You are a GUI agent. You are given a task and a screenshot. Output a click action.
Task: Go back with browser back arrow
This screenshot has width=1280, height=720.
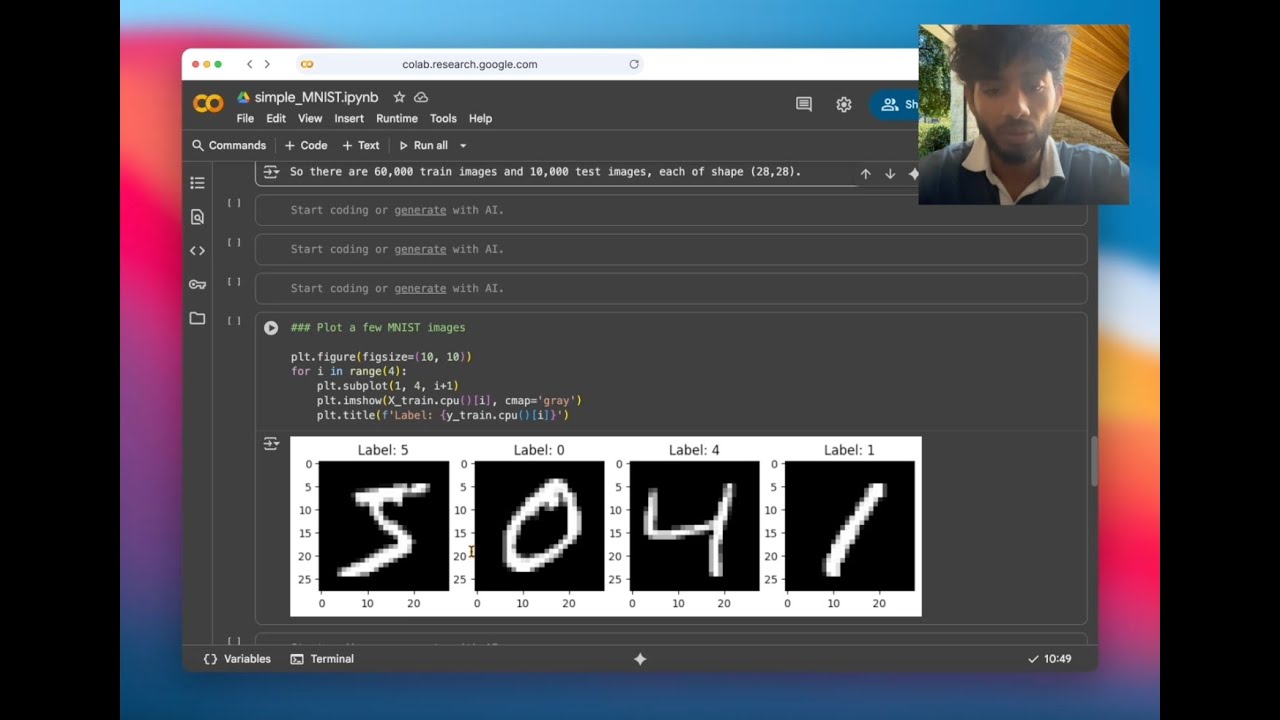250,64
